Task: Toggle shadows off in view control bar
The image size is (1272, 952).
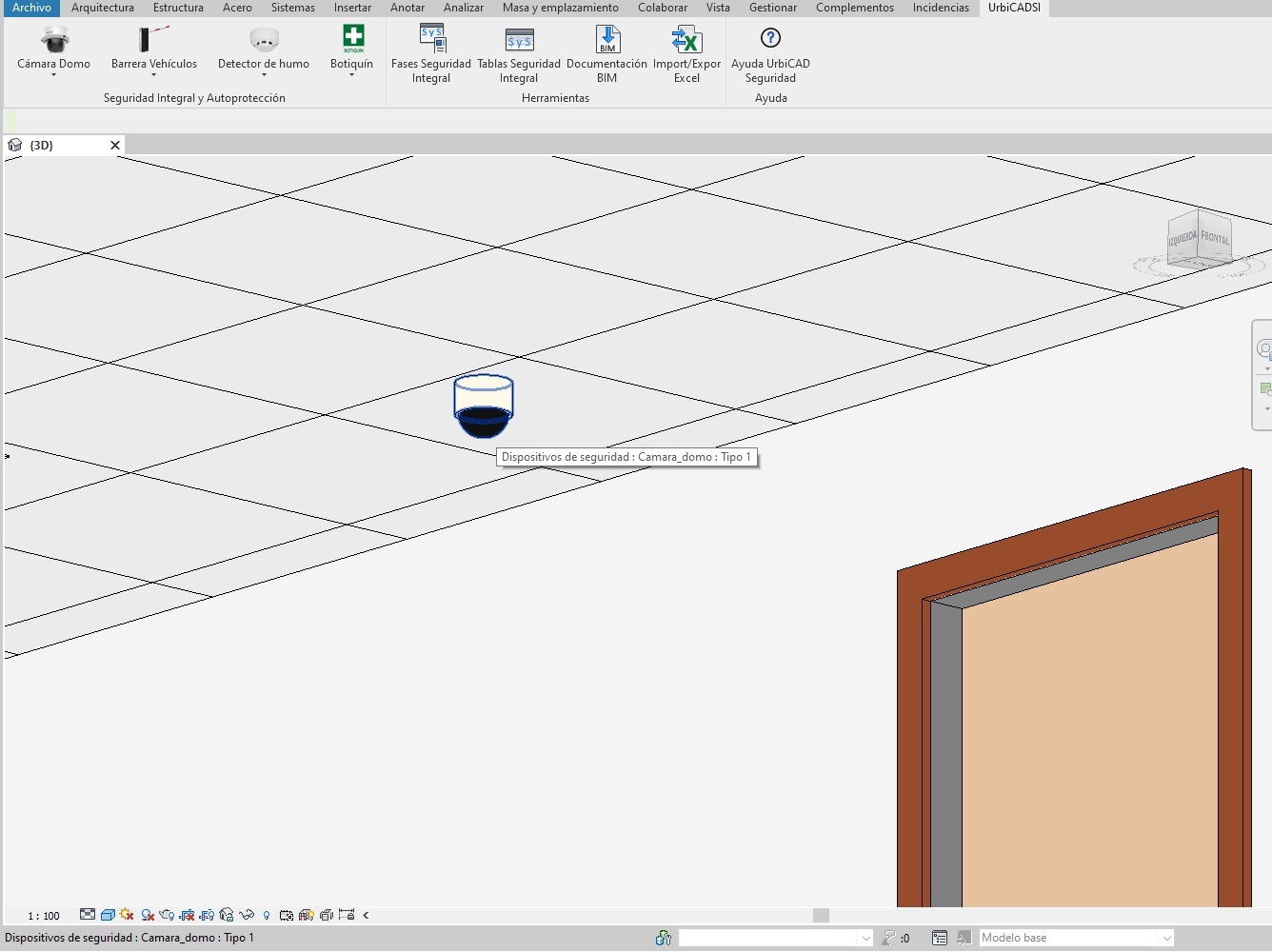Action: click(148, 915)
